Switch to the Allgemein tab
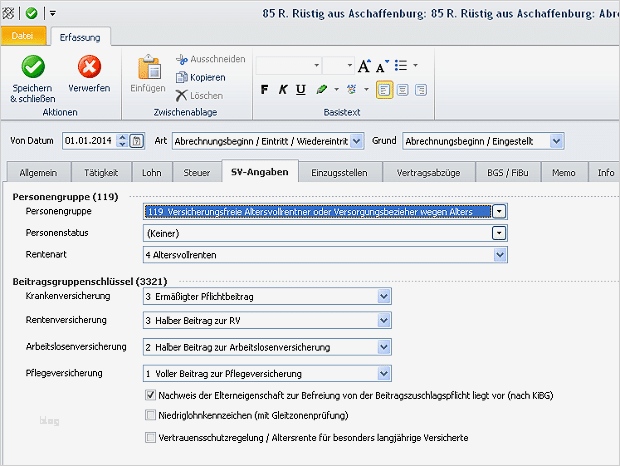This screenshot has height=466, width=620. point(38,173)
